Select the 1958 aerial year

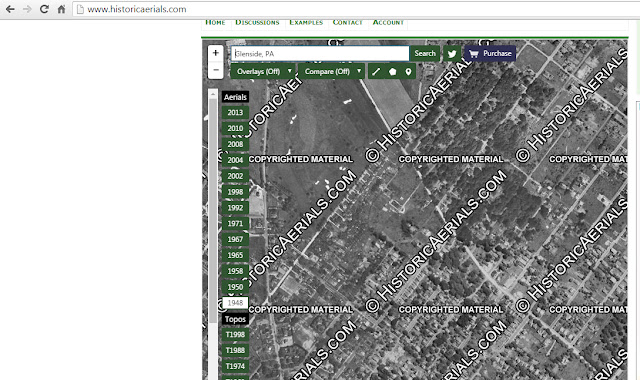(235, 271)
